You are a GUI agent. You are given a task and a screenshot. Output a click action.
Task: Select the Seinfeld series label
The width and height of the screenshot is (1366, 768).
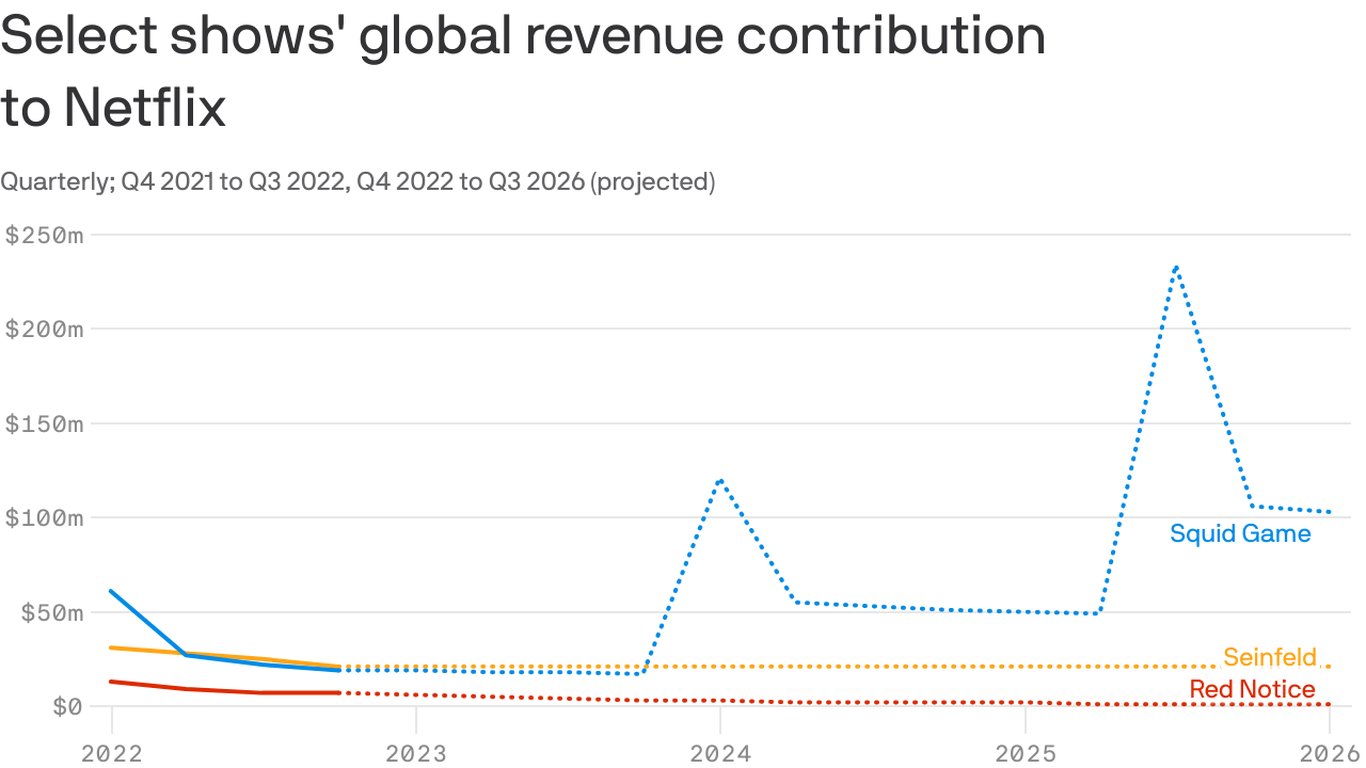tap(1270, 657)
